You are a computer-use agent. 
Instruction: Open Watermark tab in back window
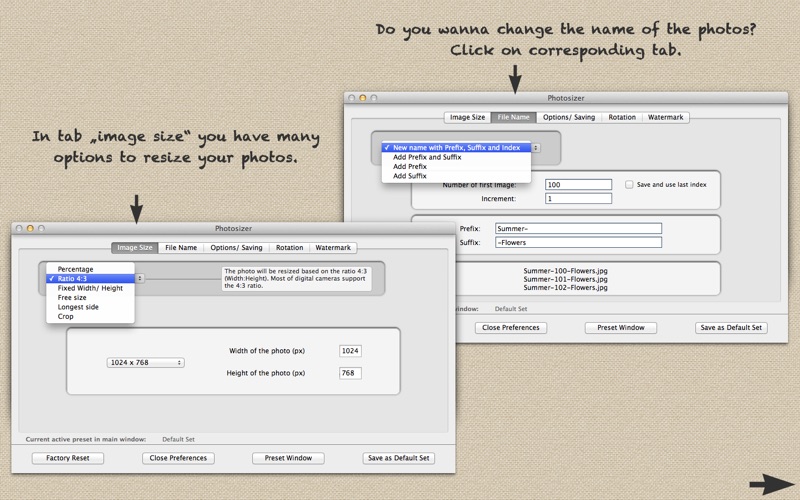[665, 117]
